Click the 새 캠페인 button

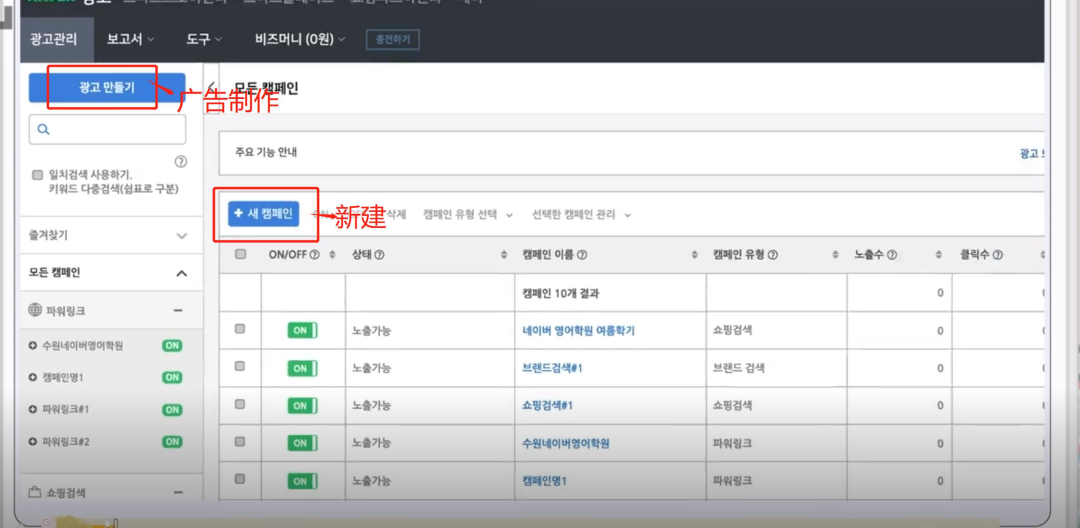[264, 214]
